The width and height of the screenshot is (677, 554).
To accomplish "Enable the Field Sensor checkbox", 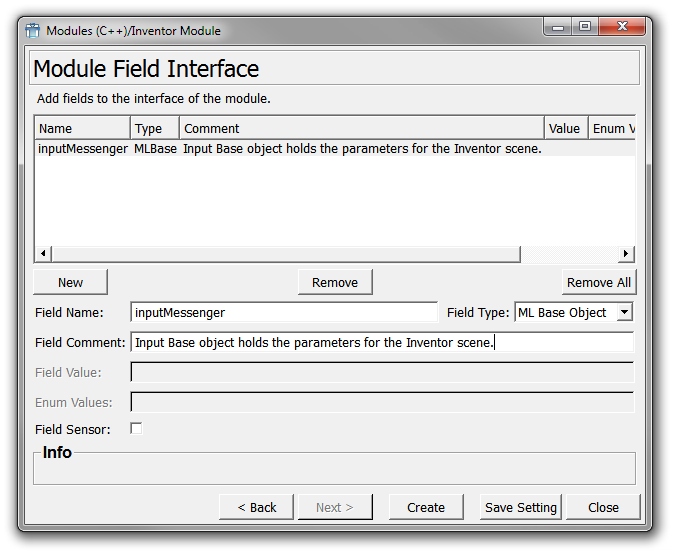I will [x=137, y=428].
